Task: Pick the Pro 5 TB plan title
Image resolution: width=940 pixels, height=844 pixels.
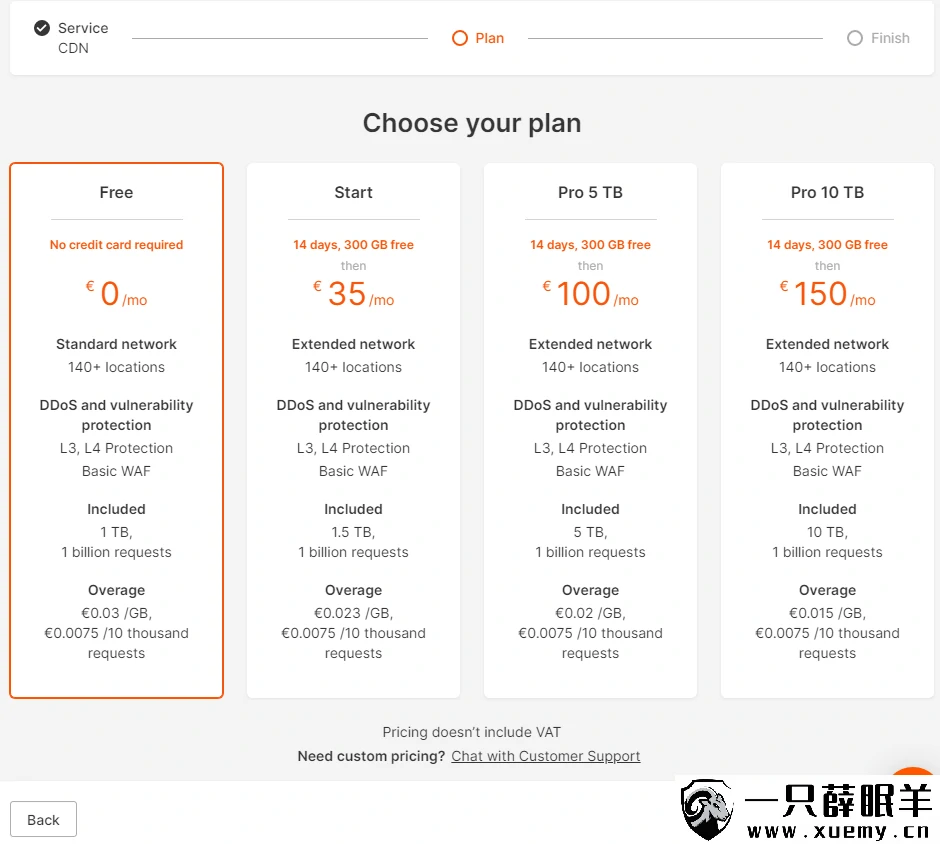Action: 590,192
